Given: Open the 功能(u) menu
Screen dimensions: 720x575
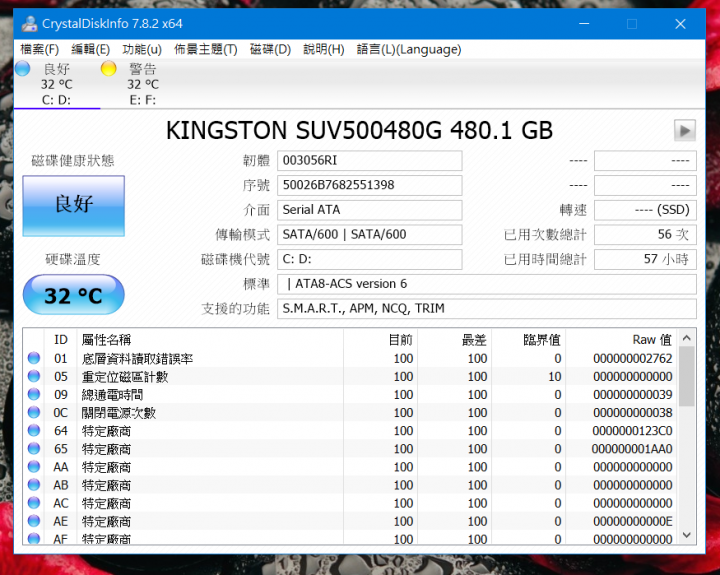Looking at the screenshot, I should pos(142,49).
